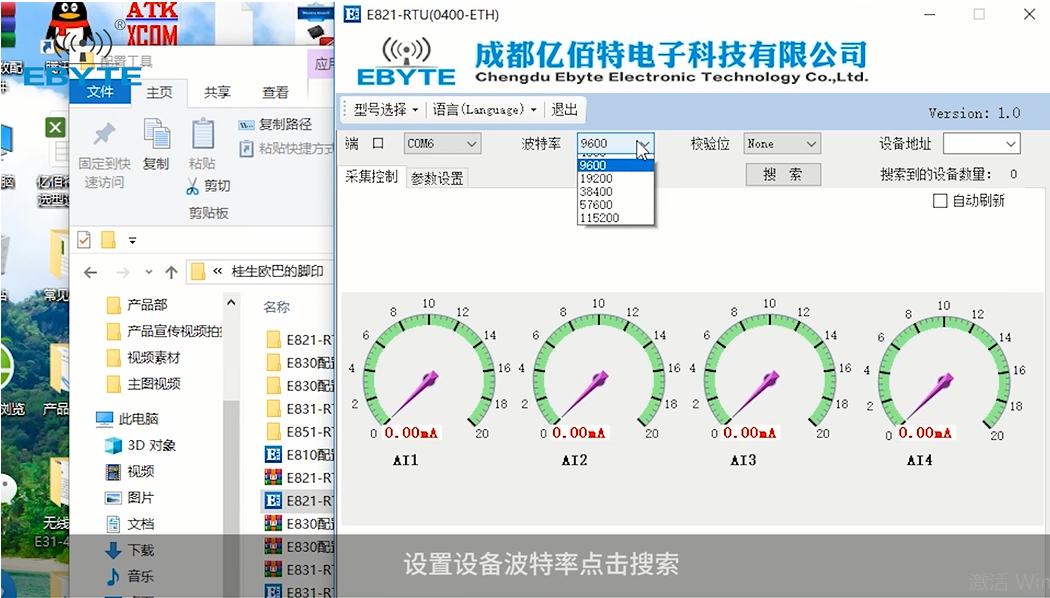Click the 下载 downloads arrow icon

coord(113,550)
